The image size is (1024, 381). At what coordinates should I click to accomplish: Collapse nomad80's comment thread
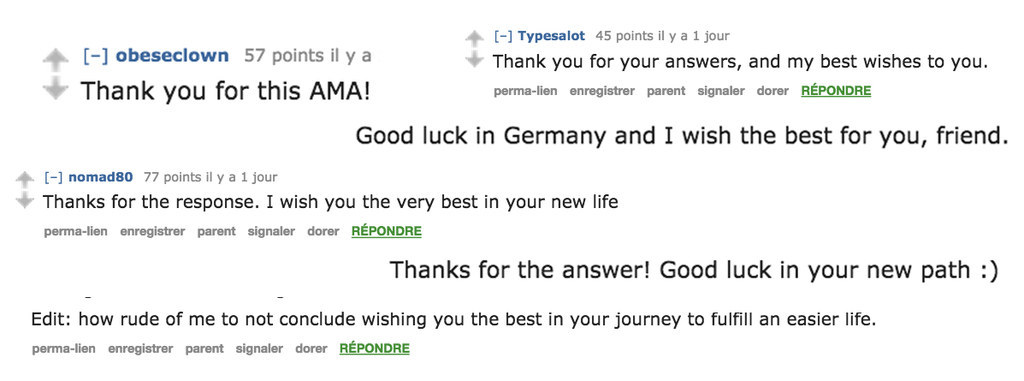54,177
